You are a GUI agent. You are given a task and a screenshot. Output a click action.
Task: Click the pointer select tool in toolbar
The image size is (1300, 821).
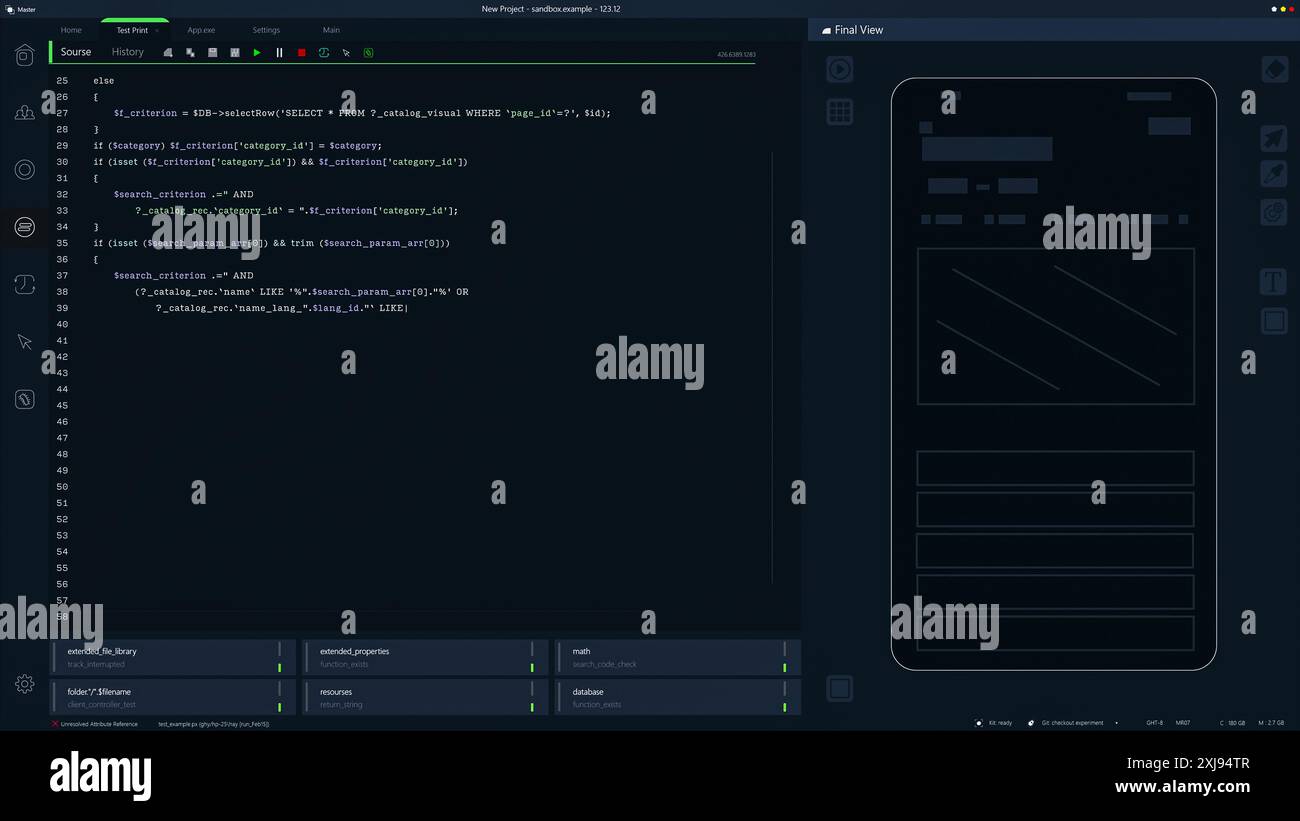pos(346,53)
